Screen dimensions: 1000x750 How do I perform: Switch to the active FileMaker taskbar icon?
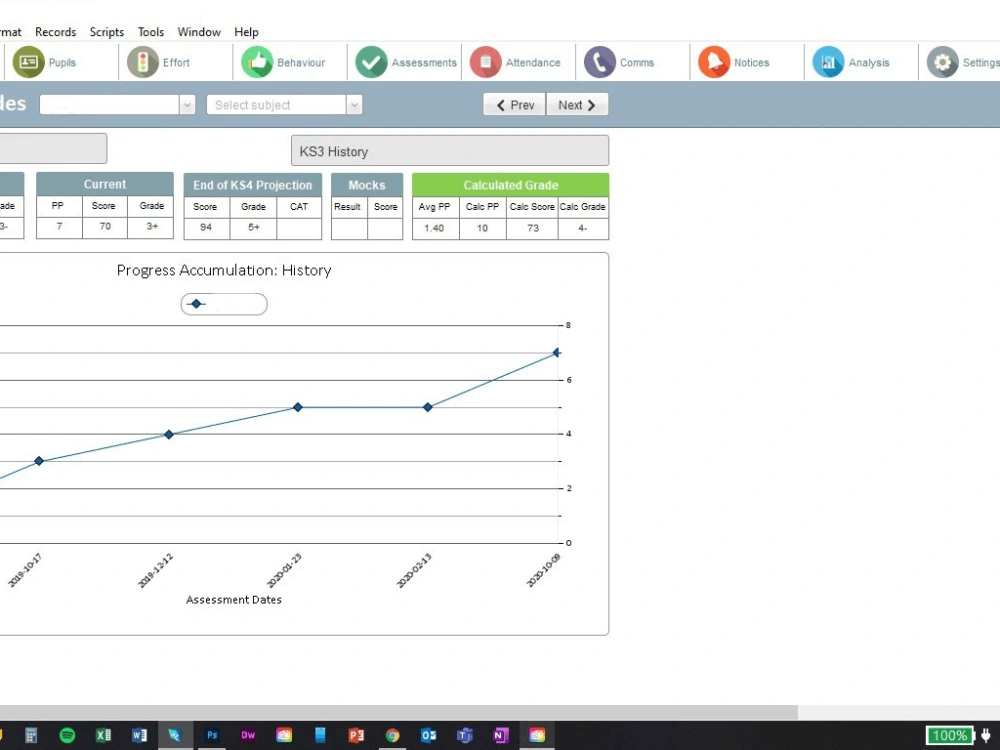coord(175,735)
